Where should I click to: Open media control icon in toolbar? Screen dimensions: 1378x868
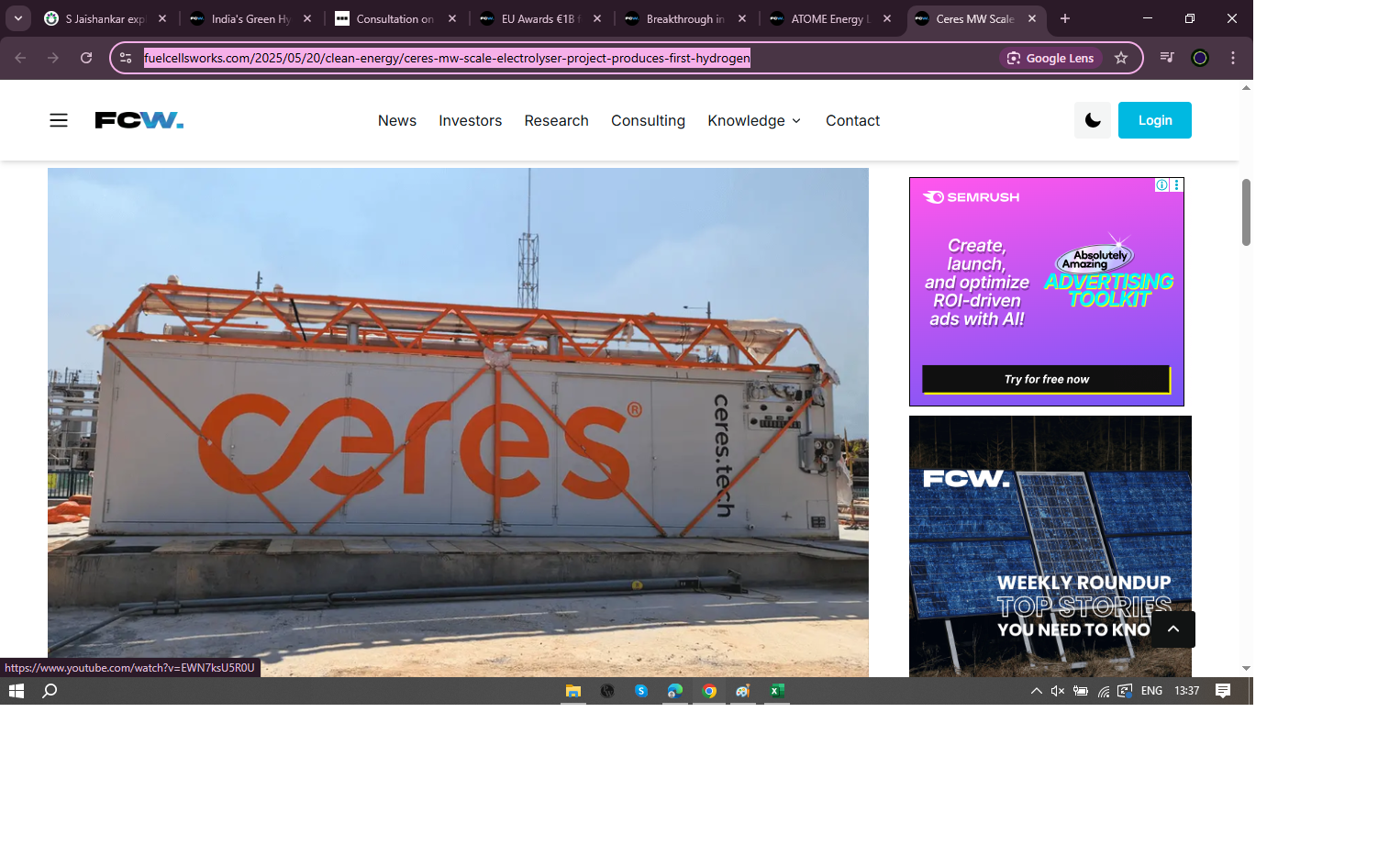point(1167,58)
